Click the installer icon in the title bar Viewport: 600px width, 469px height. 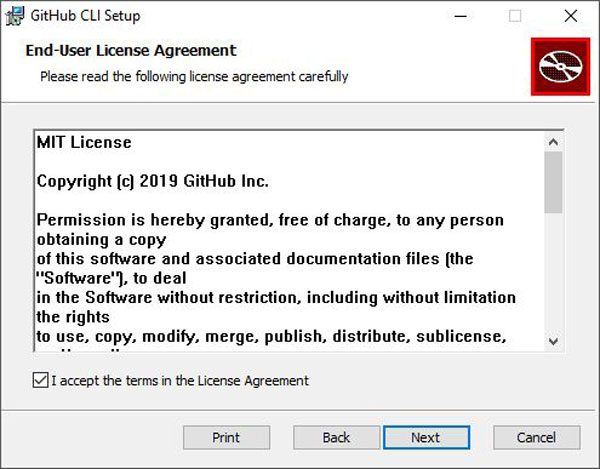[x=17, y=16]
